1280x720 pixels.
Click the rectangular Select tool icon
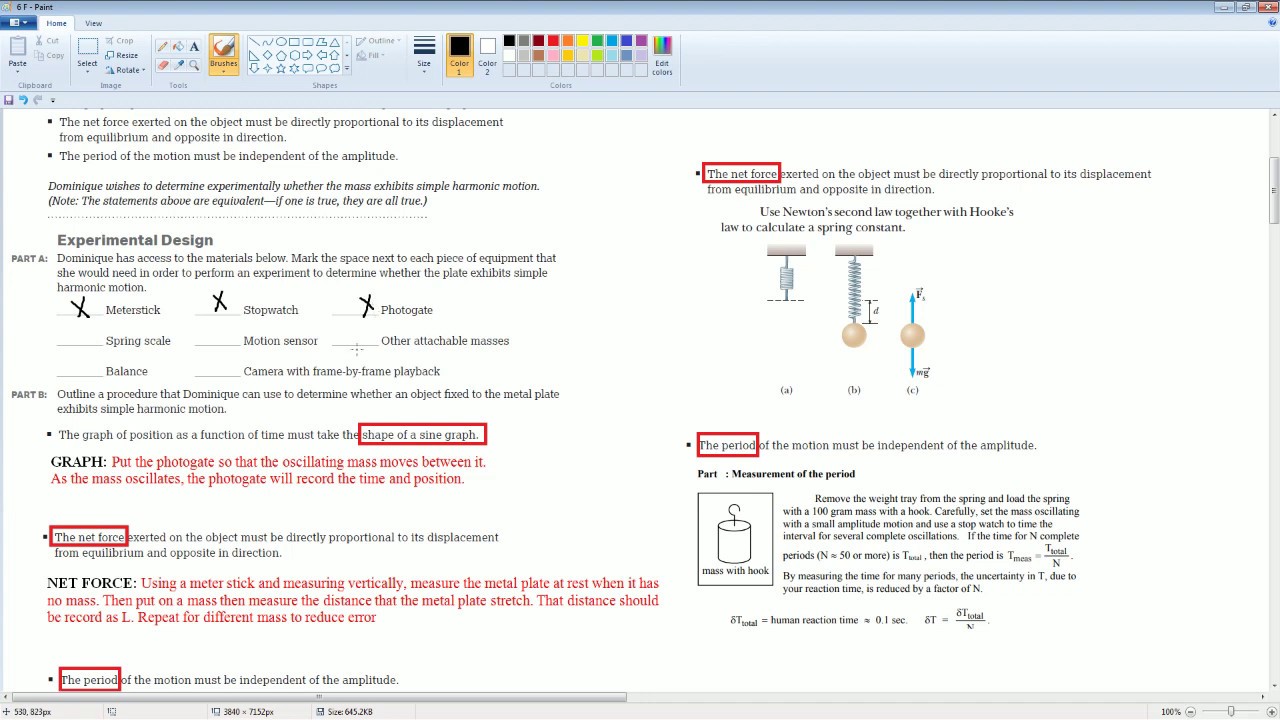click(88, 47)
